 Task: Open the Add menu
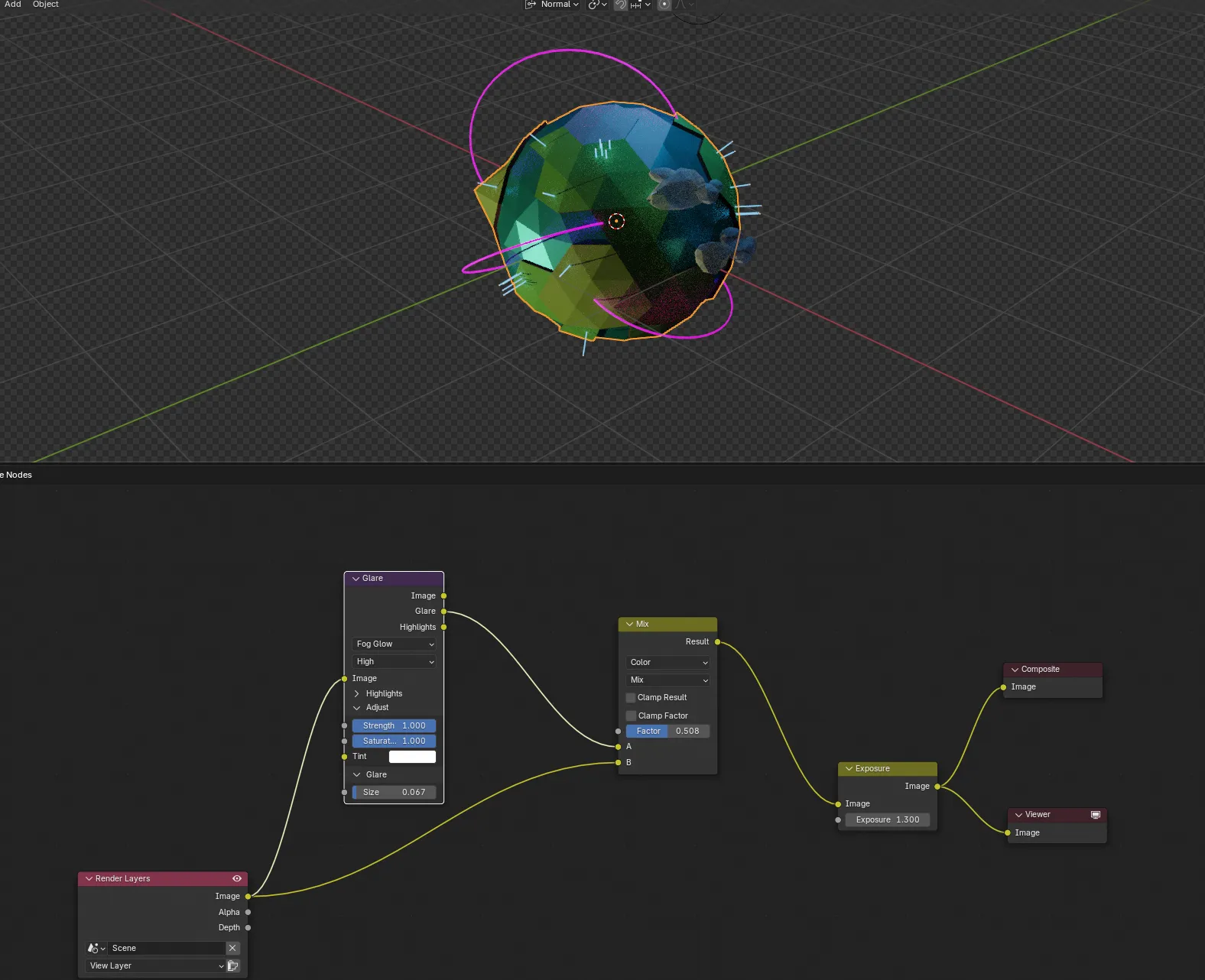pos(13,5)
